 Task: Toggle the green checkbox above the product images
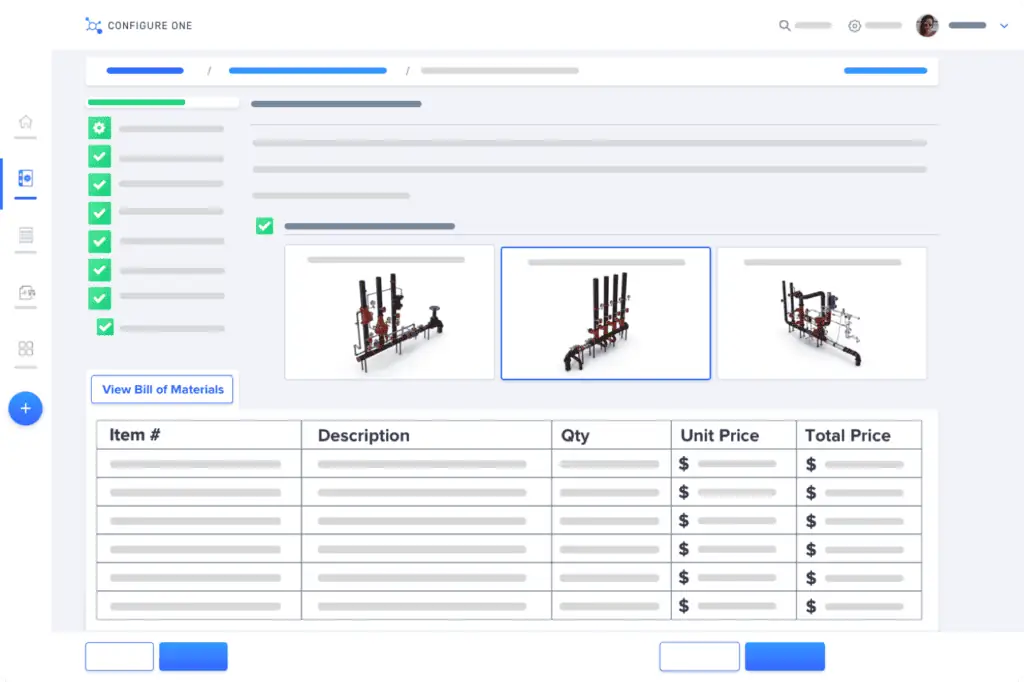(x=264, y=226)
